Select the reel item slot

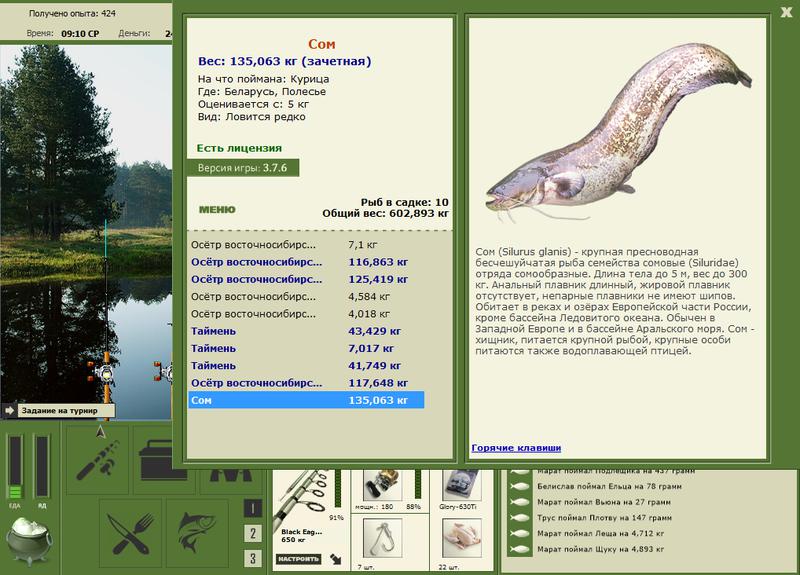coord(382,485)
